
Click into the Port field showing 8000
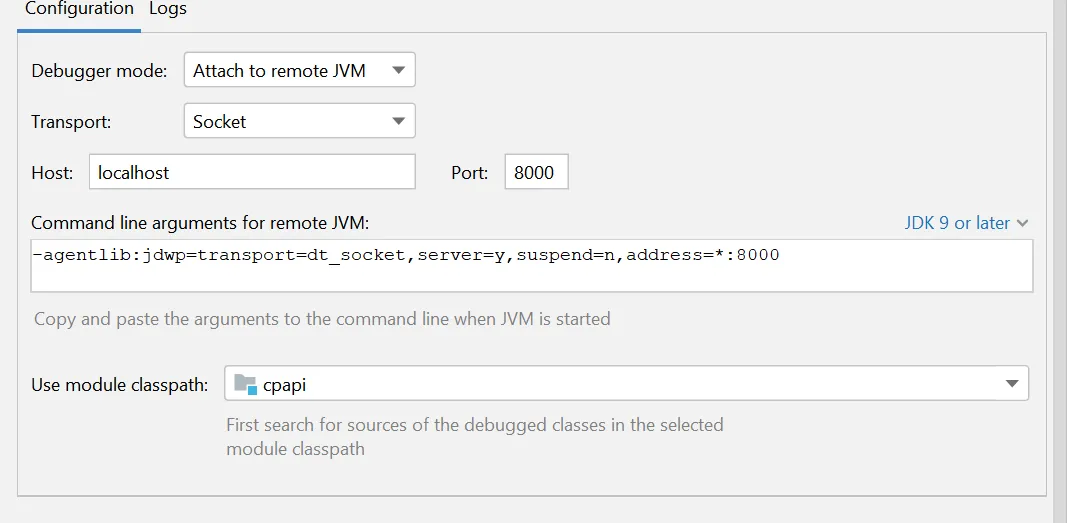pyautogui.click(x=535, y=172)
